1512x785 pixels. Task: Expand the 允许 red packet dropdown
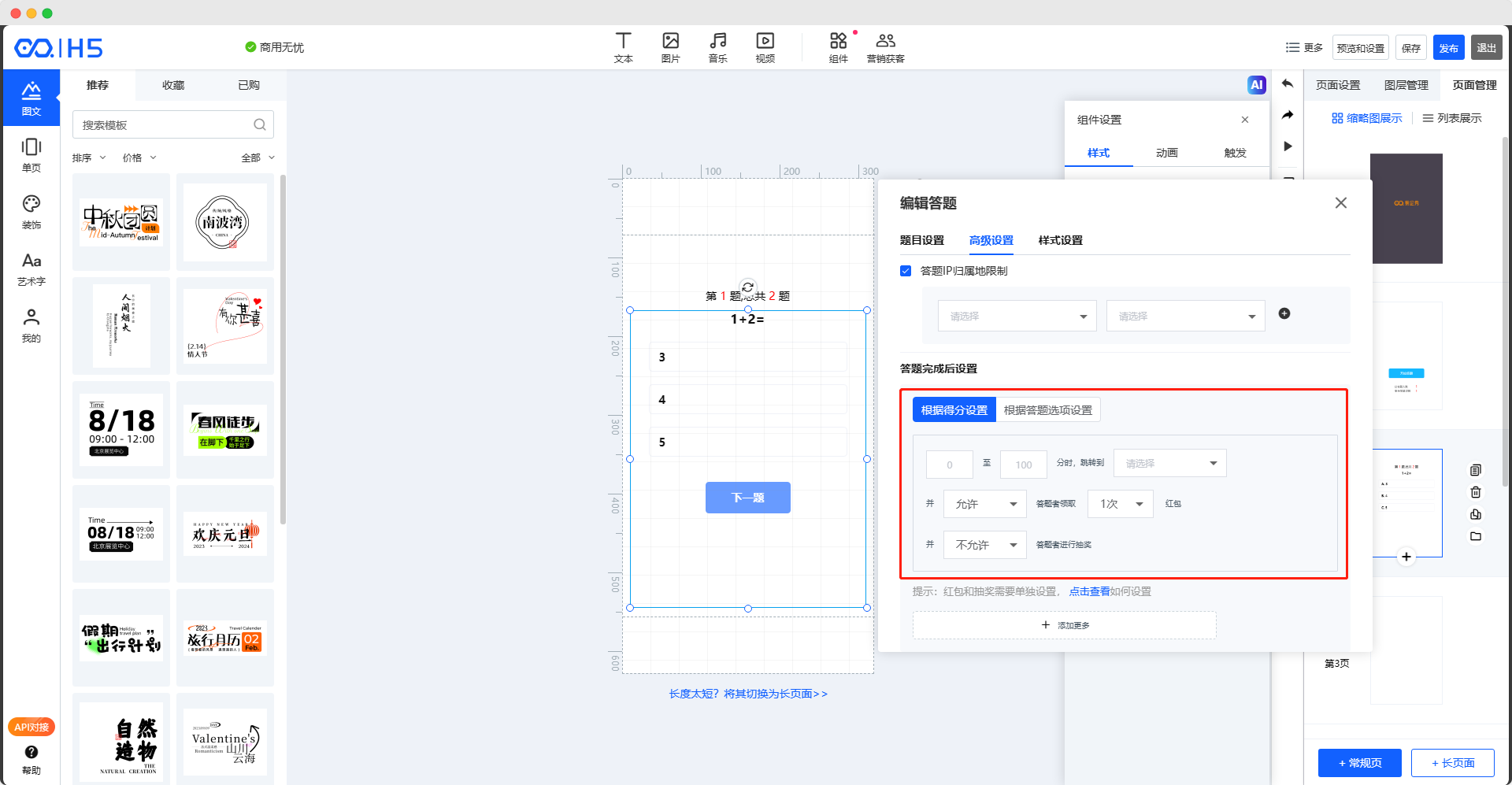coord(984,504)
